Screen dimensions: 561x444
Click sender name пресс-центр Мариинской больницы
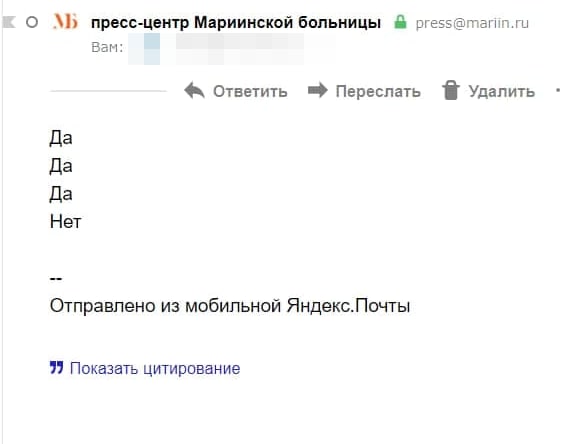(236, 23)
